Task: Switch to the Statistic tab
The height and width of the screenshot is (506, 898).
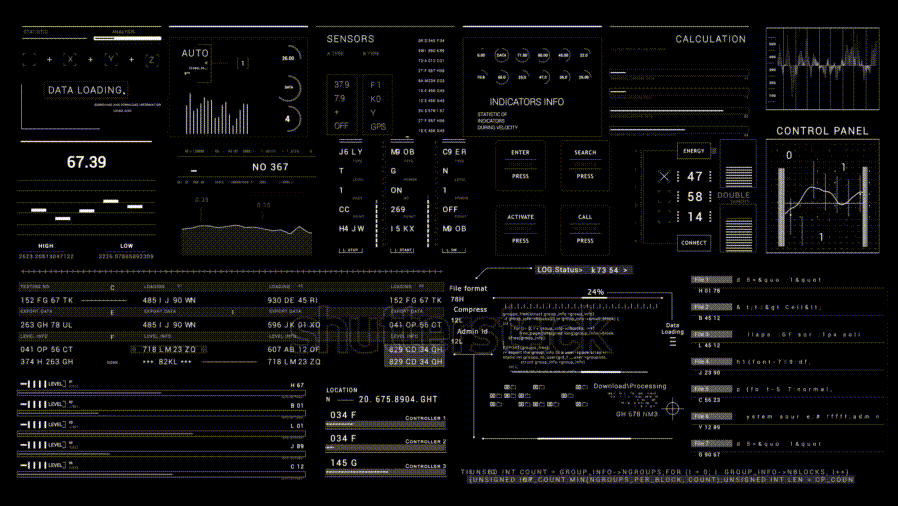Action: [36, 32]
